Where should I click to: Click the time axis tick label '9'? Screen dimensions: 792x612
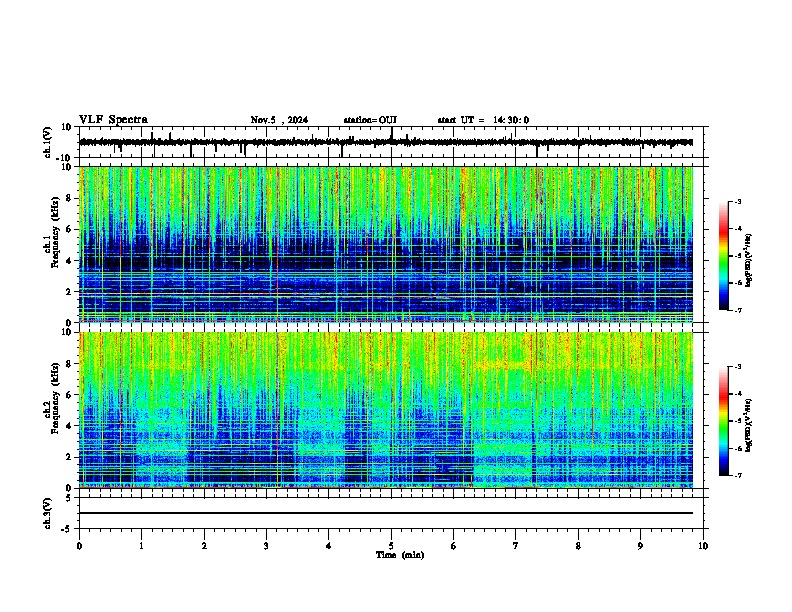[x=640, y=546]
